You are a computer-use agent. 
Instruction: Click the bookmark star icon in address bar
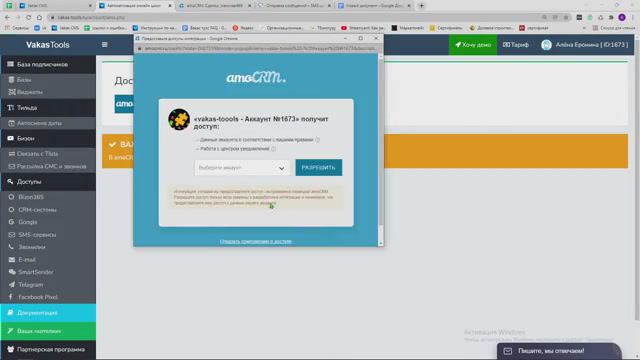pyautogui.click(x=566, y=17)
